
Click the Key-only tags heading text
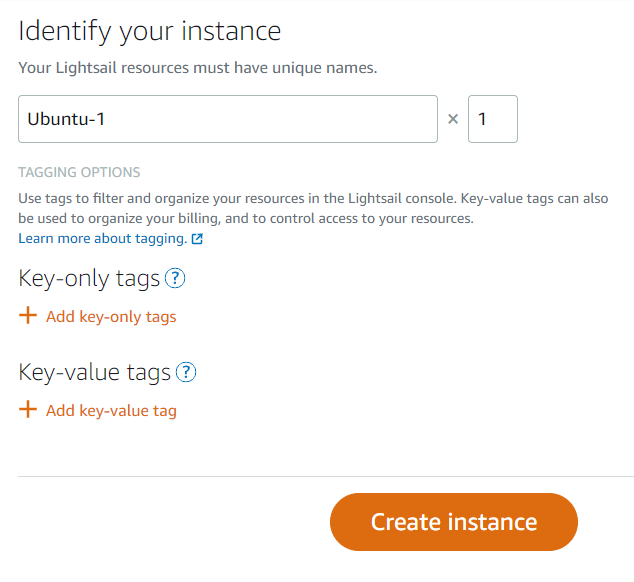click(89, 279)
